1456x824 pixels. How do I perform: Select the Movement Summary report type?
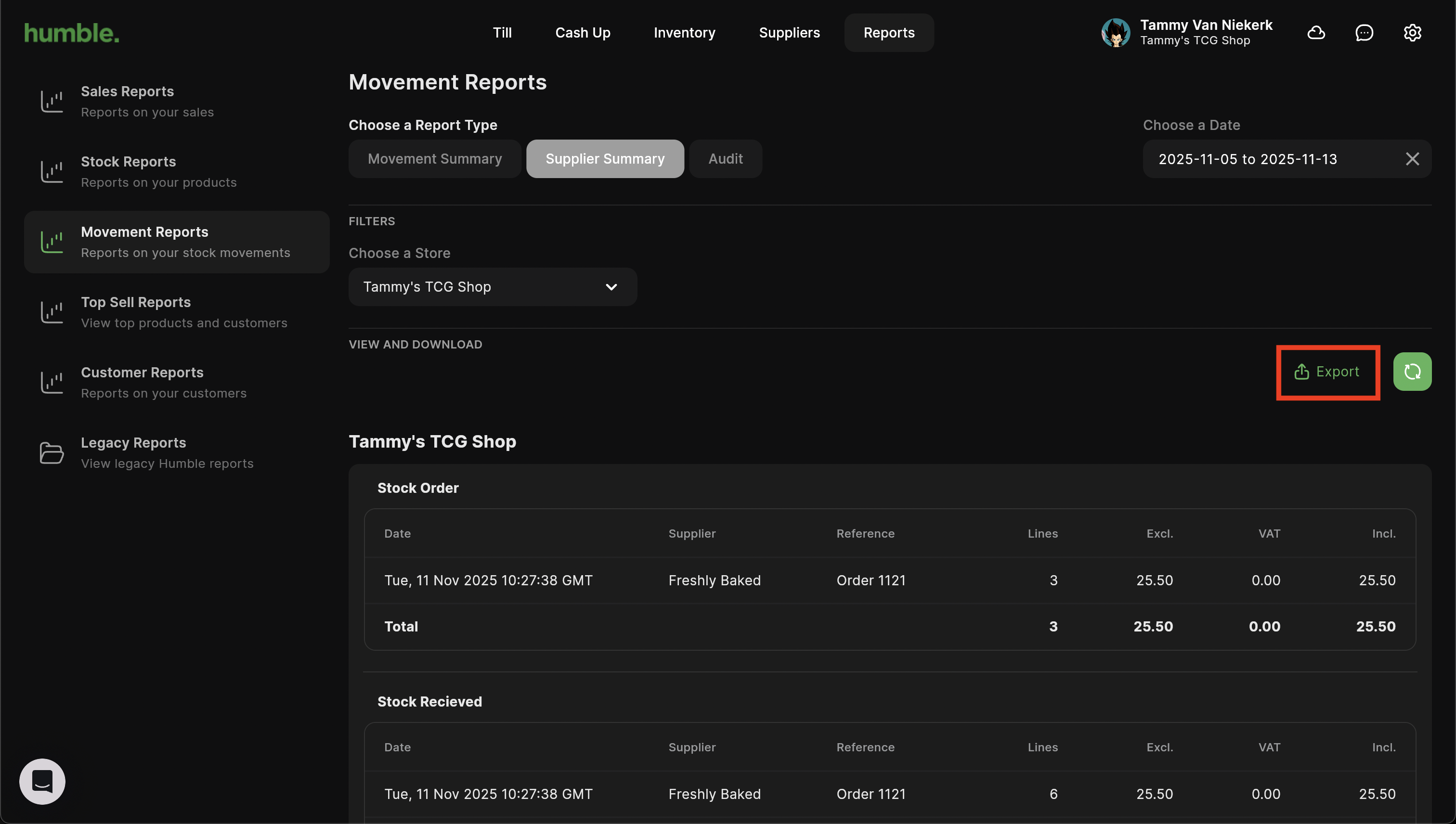click(435, 159)
